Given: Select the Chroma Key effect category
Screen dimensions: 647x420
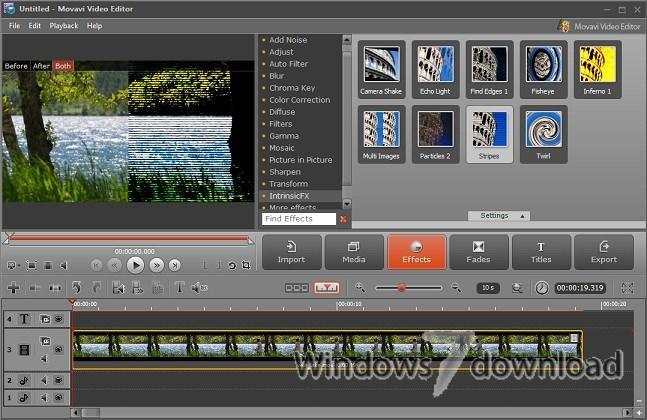Looking at the screenshot, I should (x=292, y=88).
